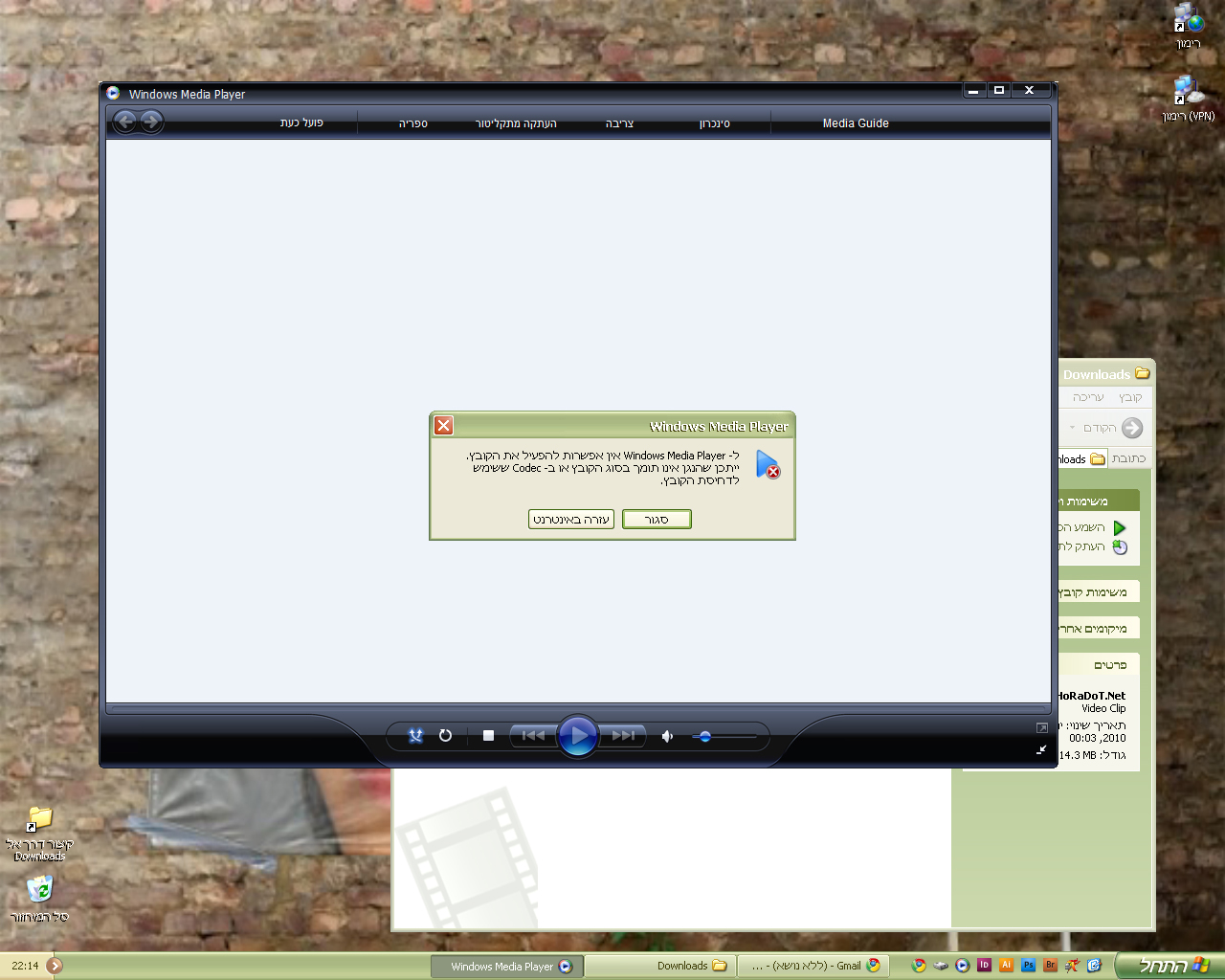Click the leftmost quick launch icon beside Start
The image size is (1225, 980).
(x=1094, y=966)
